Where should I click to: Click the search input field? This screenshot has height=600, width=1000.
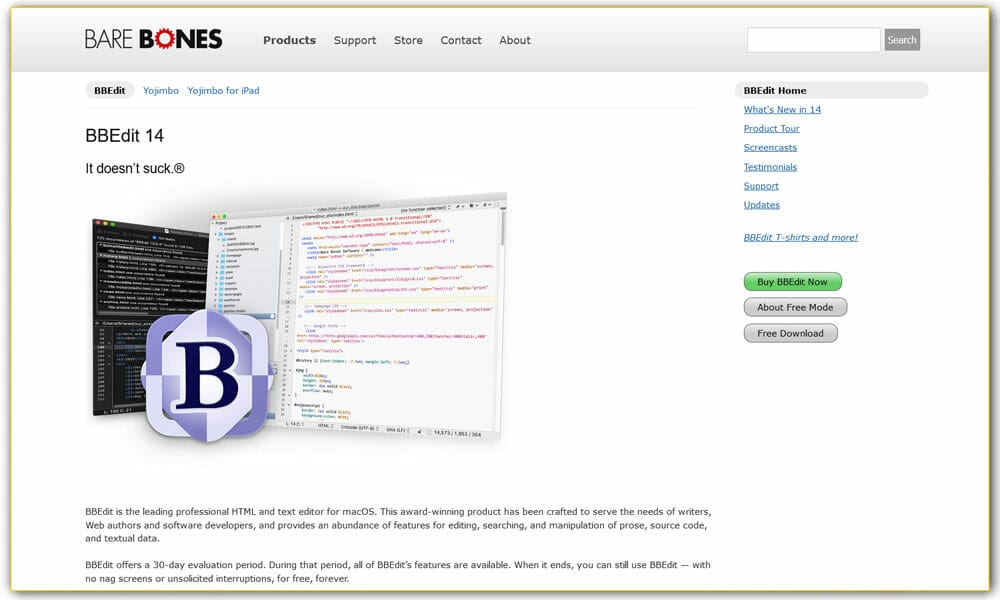click(x=813, y=39)
